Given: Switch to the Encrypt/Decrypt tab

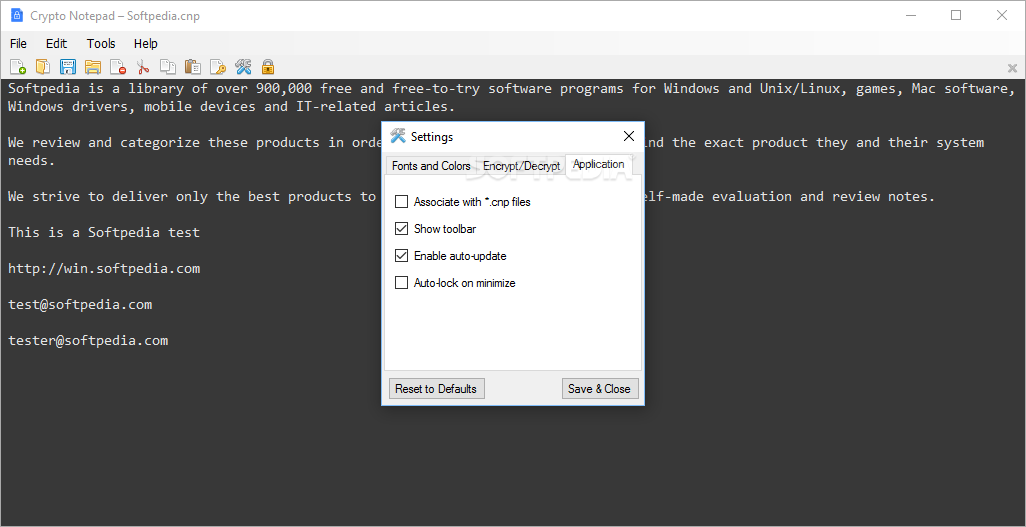Looking at the screenshot, I should click(x=522, y=166).
